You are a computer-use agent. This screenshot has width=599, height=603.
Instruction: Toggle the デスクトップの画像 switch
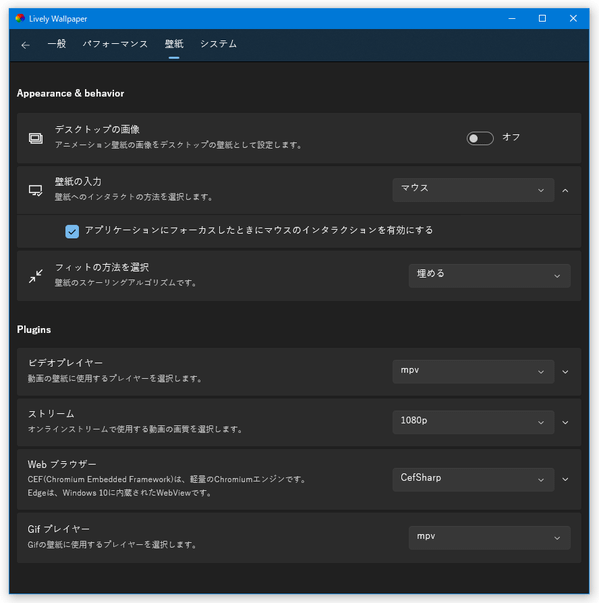pyautogui.click(x=480, y=138)
